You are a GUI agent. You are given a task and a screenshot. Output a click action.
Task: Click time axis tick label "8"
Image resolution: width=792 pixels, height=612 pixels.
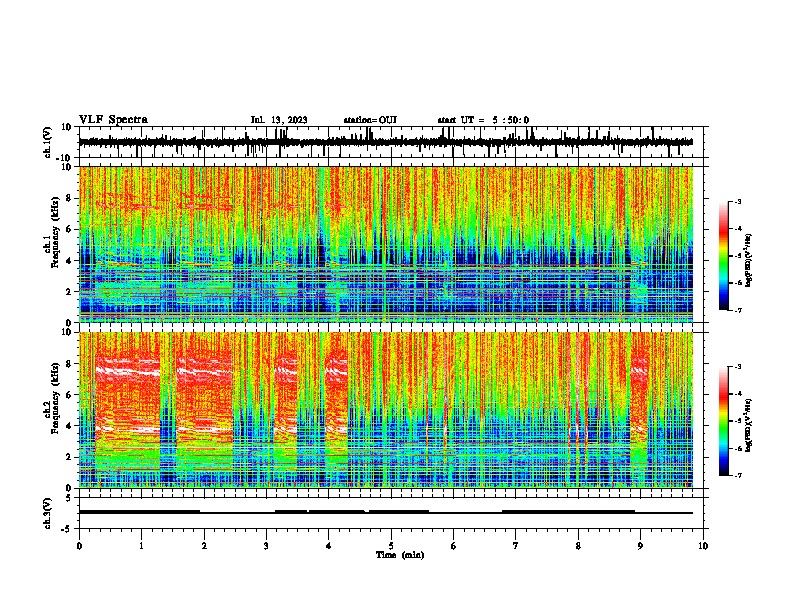[578, 546]
